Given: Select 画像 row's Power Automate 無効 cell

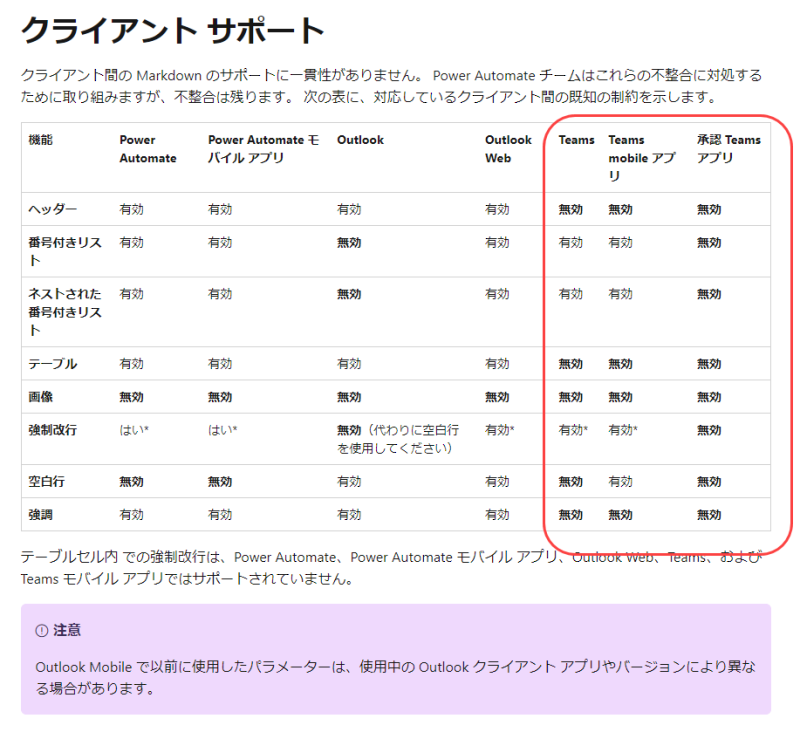Looking at the screenshot, I should pos(132,397).
